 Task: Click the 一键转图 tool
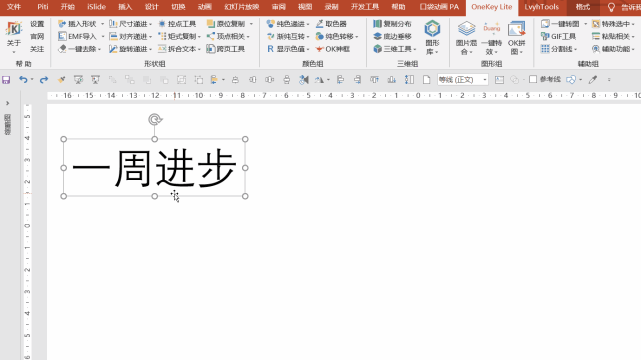click(560, 24)
